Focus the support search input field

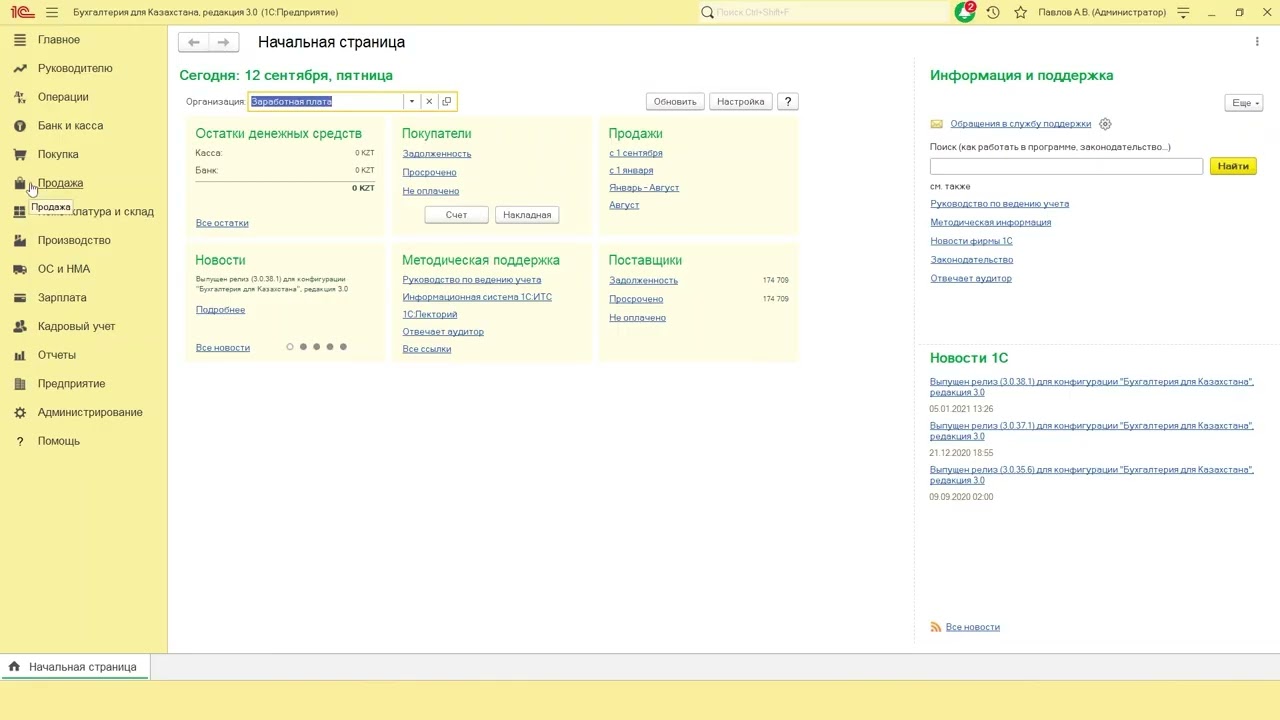[x=1066, y=166]
